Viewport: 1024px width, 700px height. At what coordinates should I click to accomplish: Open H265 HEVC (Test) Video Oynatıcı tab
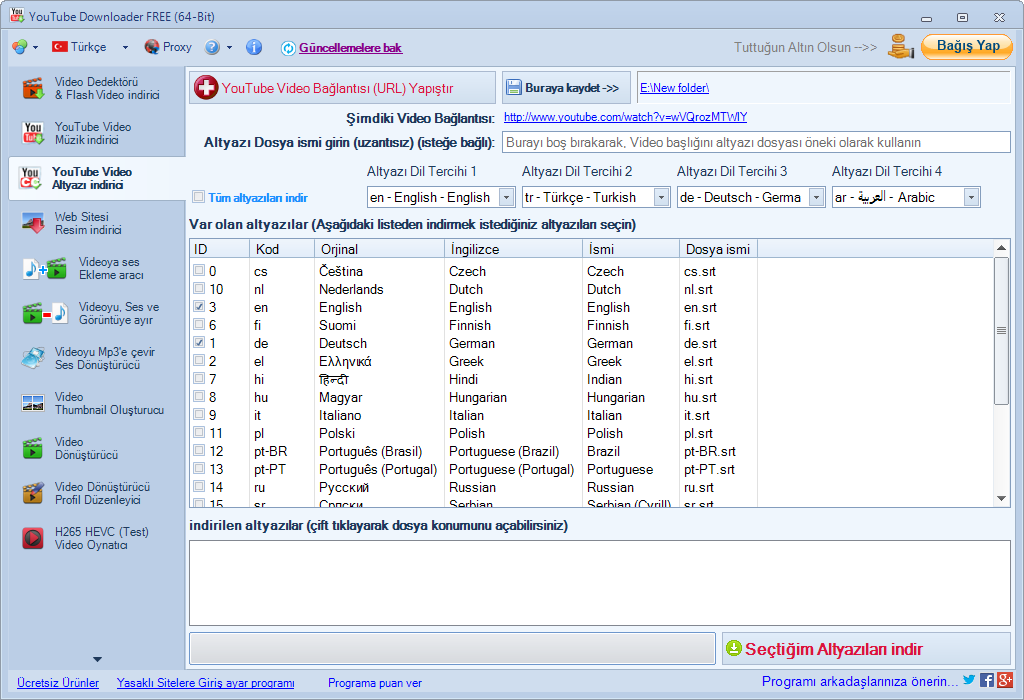tap(97, 538)
